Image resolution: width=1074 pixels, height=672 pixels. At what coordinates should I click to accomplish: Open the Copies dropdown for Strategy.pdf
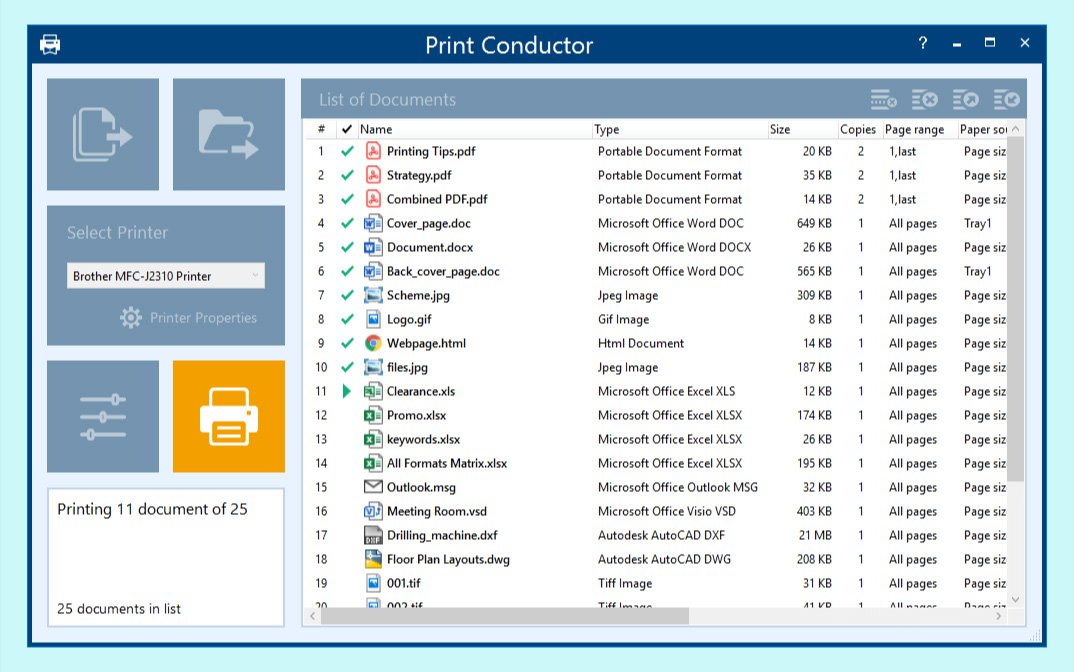[x=860, y=175]
